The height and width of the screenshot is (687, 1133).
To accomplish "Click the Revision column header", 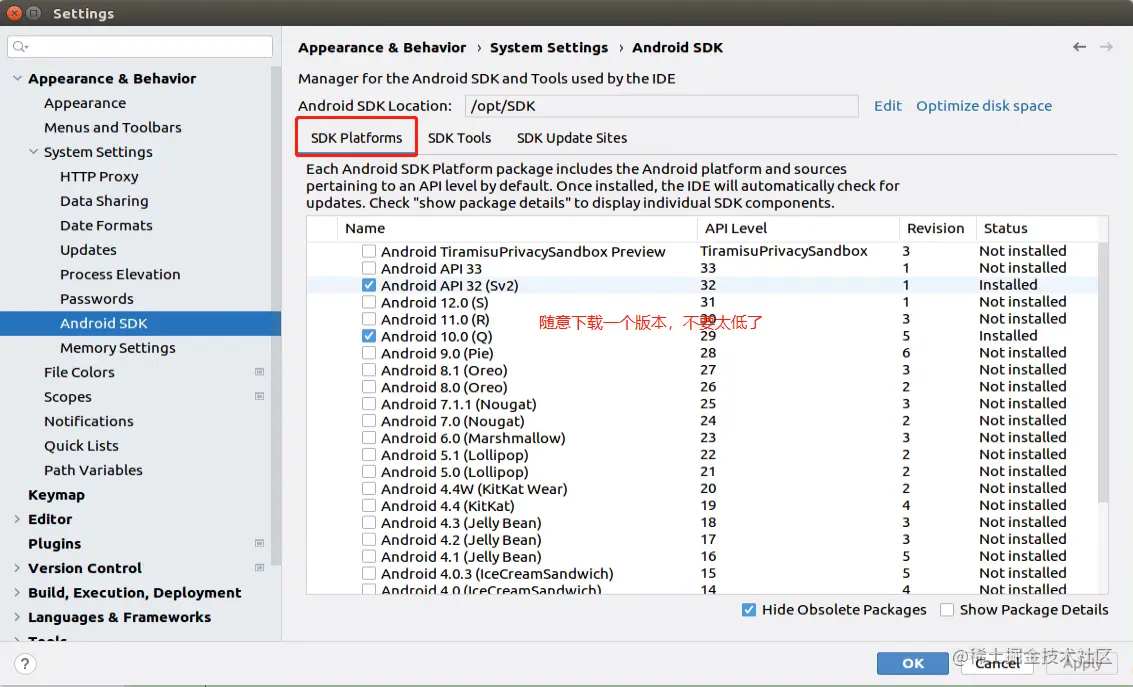I will pyautogui.click(x=937, y=228).
